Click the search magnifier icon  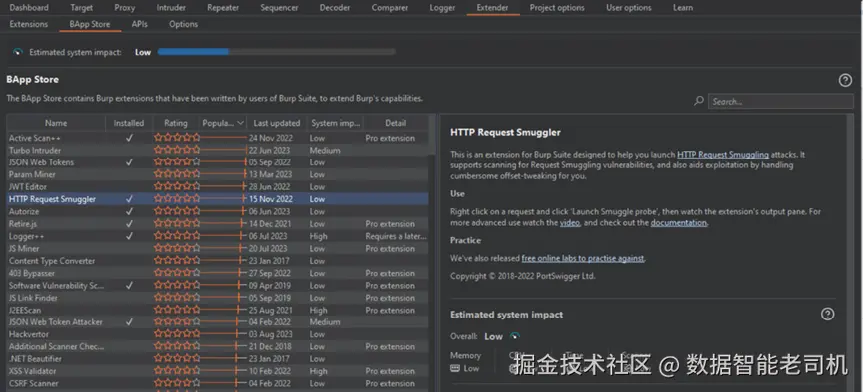point(699,101)
